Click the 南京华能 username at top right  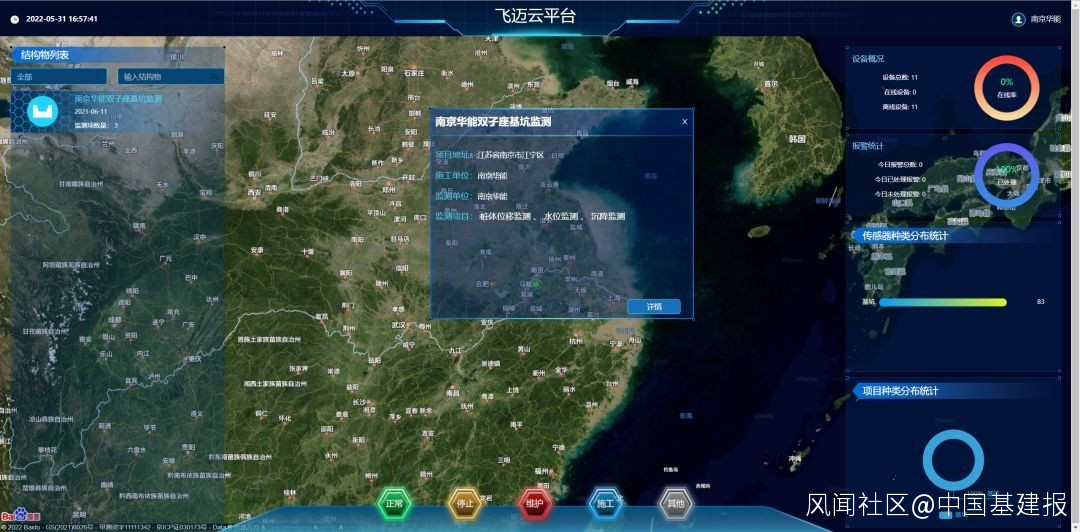[x=1046, y=19]
